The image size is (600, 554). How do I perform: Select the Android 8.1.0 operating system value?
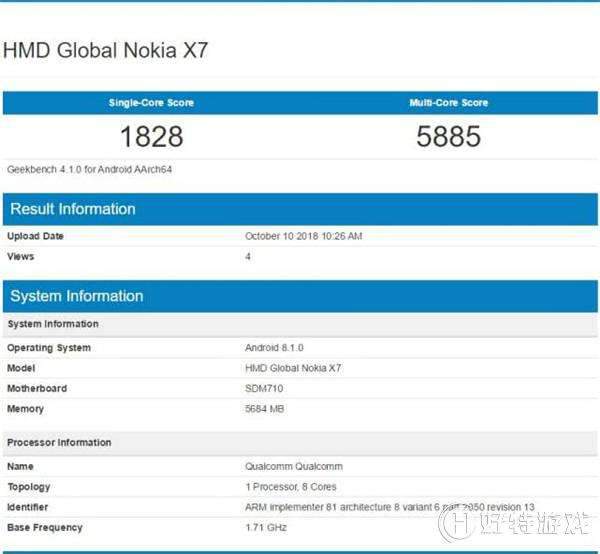(x=274, y=348)
